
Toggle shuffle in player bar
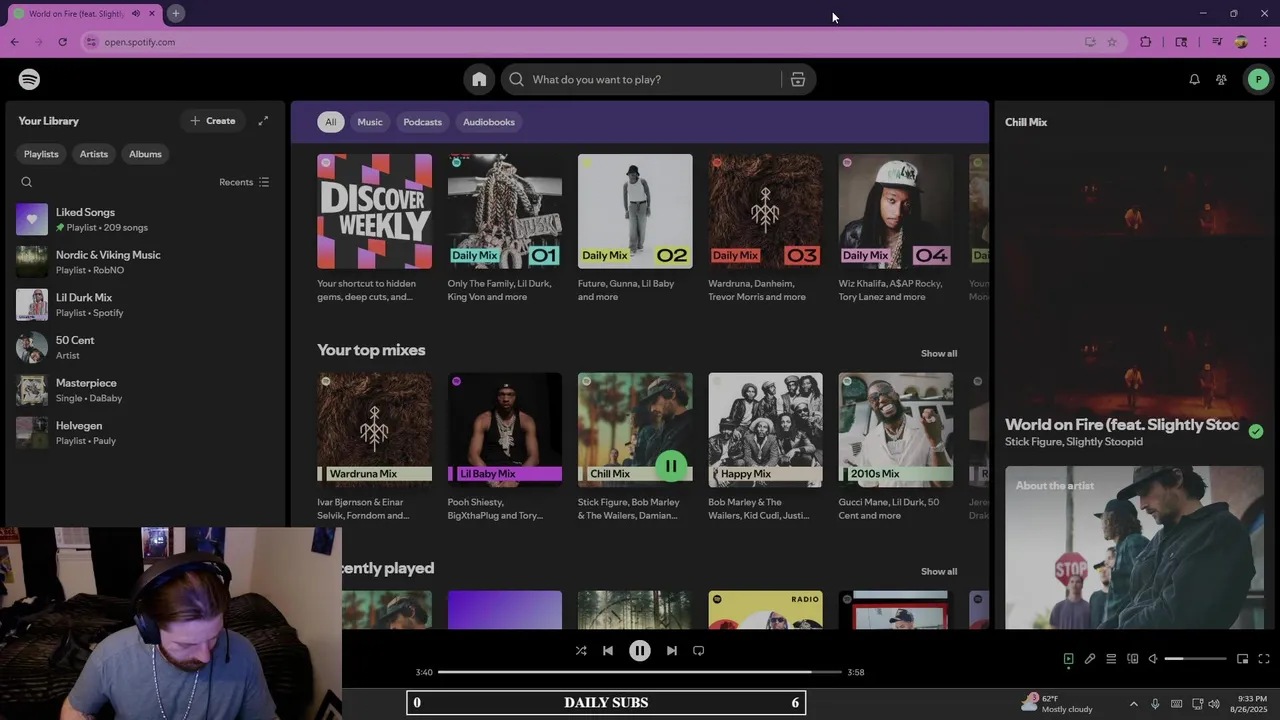click(x=581, y=650)
